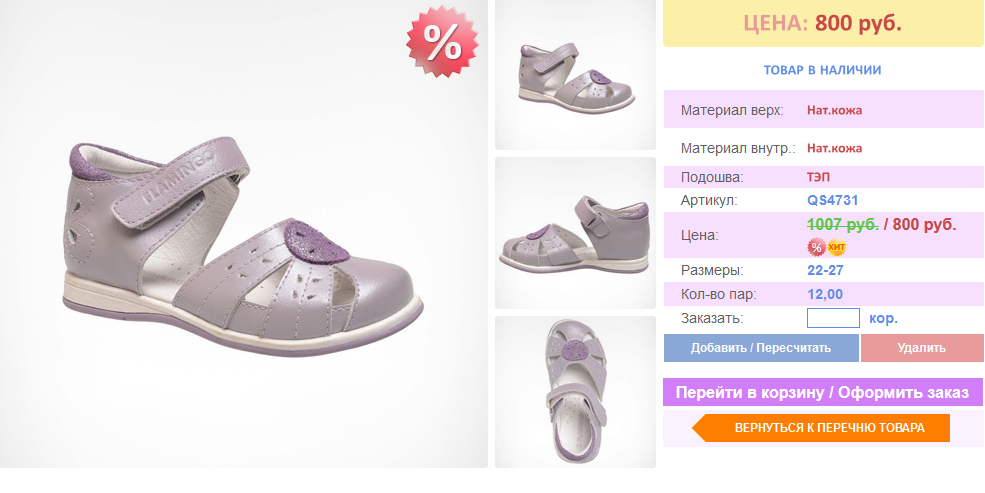Go to cart via Перейти в корзину button

pyautogui.click(x=822, y=393)
